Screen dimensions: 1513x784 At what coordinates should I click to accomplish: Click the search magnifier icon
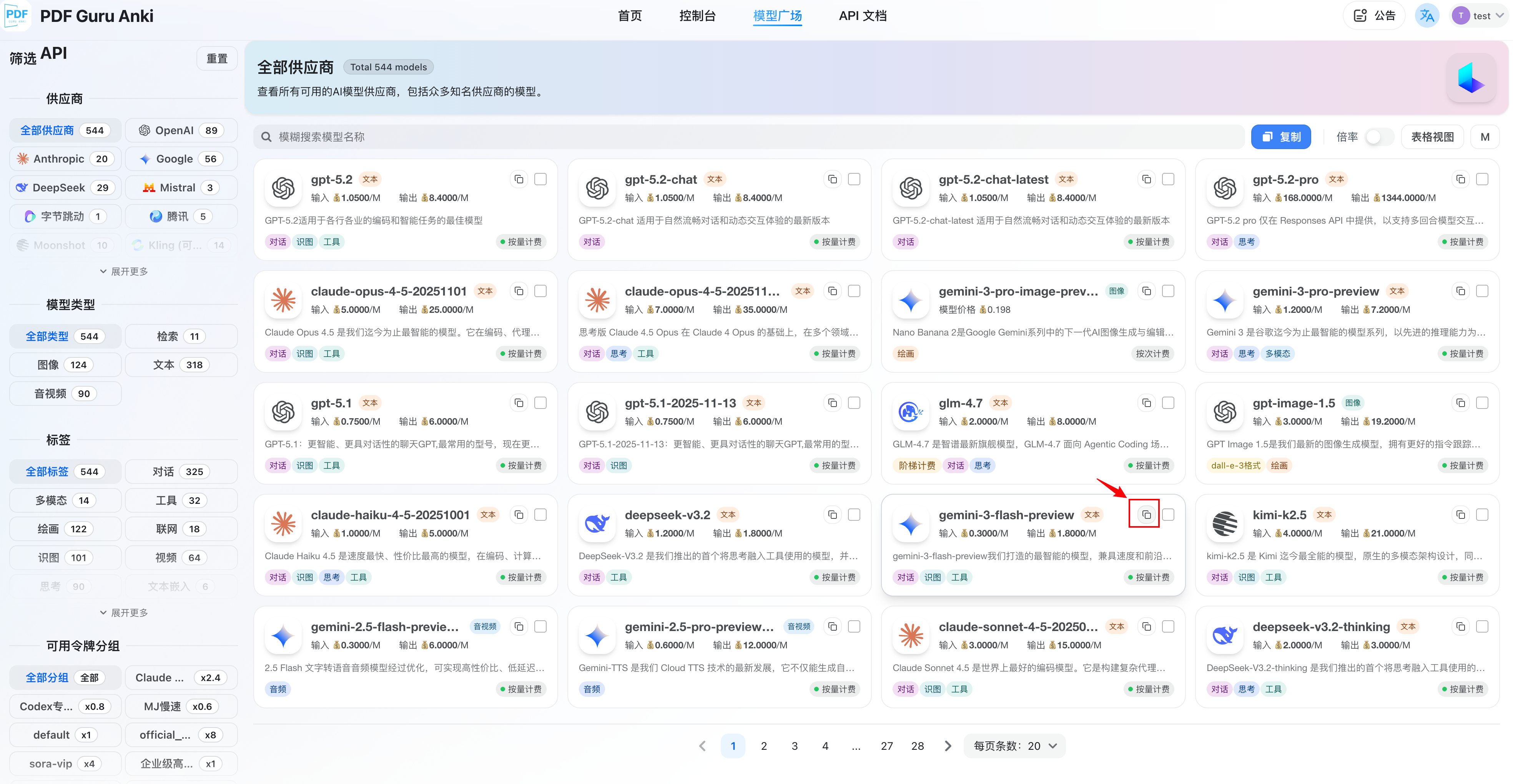point(266,137)
